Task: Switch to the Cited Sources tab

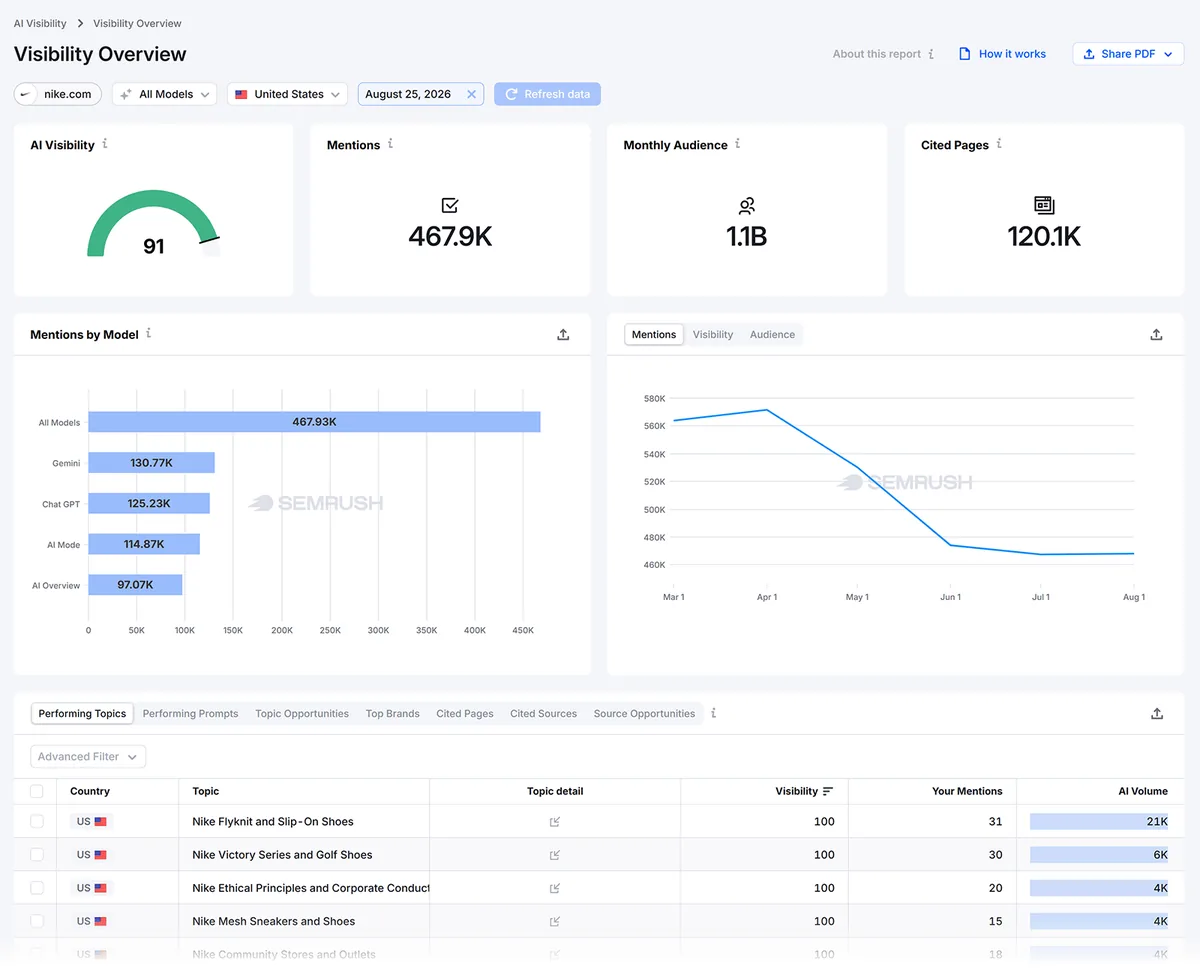Action: pyautogui.click(x=543, y=714)
